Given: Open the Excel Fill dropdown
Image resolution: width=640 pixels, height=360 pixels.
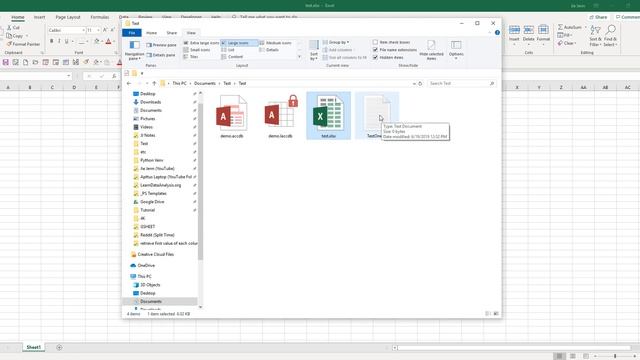Looking at the screenshot, I should pyautogui.click(x=565, y=35).
